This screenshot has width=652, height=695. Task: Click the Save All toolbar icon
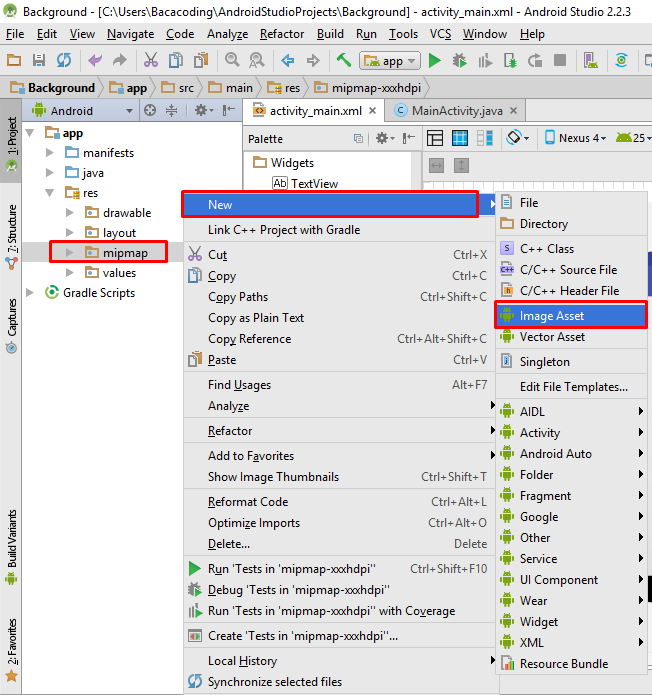tap(39, 60)
